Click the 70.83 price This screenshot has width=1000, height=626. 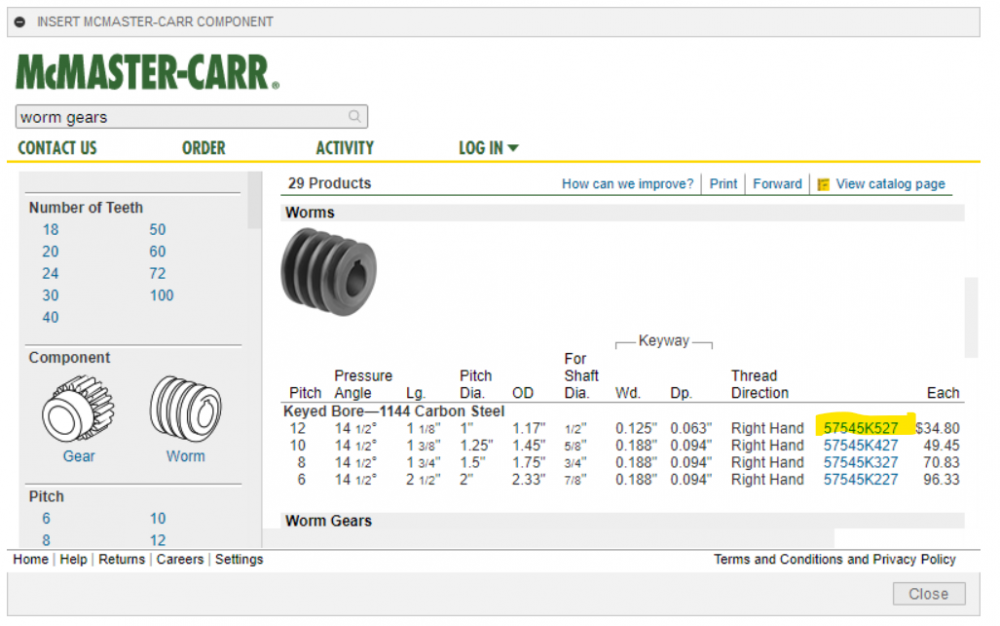941,462
